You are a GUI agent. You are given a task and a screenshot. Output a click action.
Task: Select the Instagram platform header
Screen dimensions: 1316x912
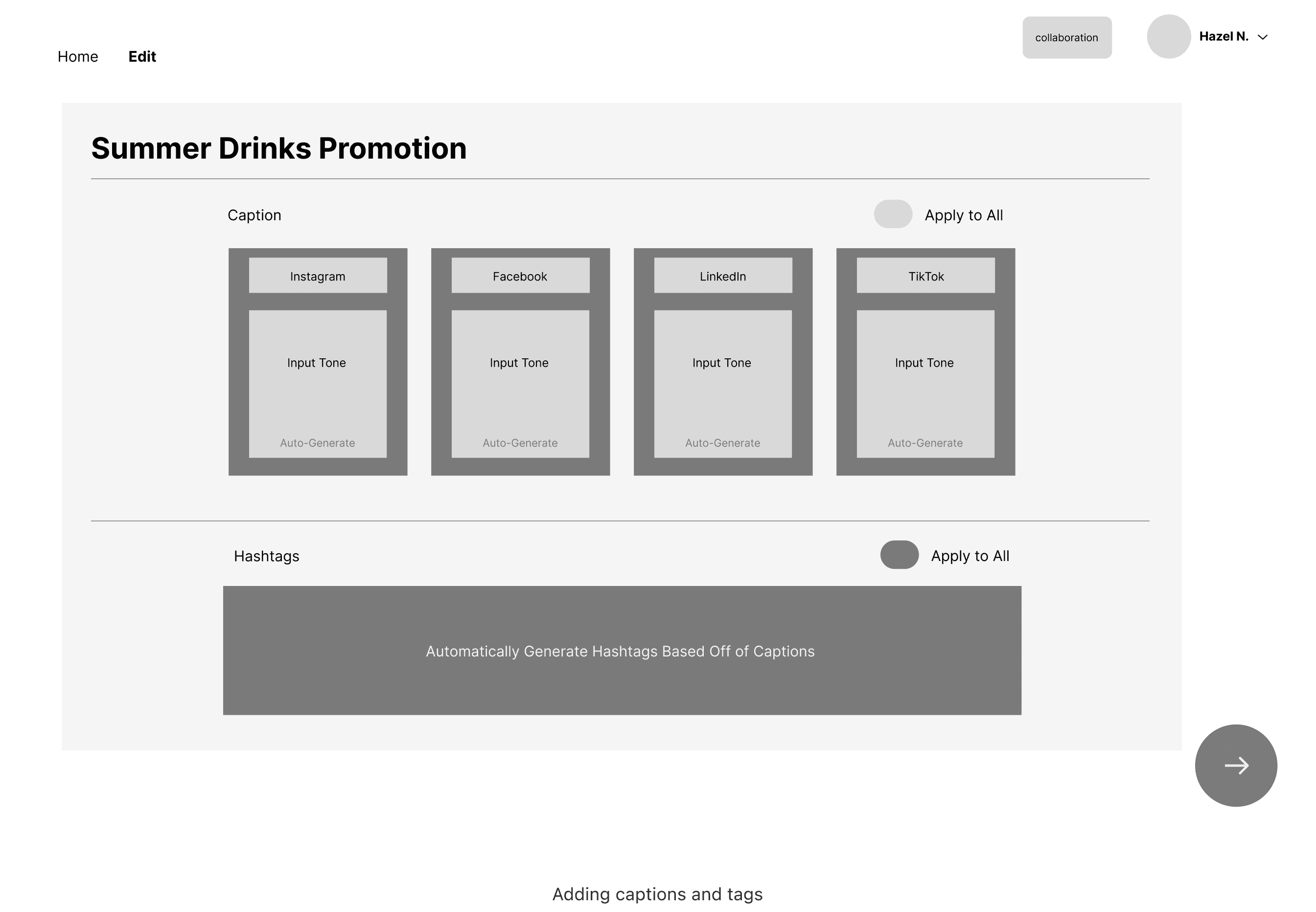click(x=318, y=276)
